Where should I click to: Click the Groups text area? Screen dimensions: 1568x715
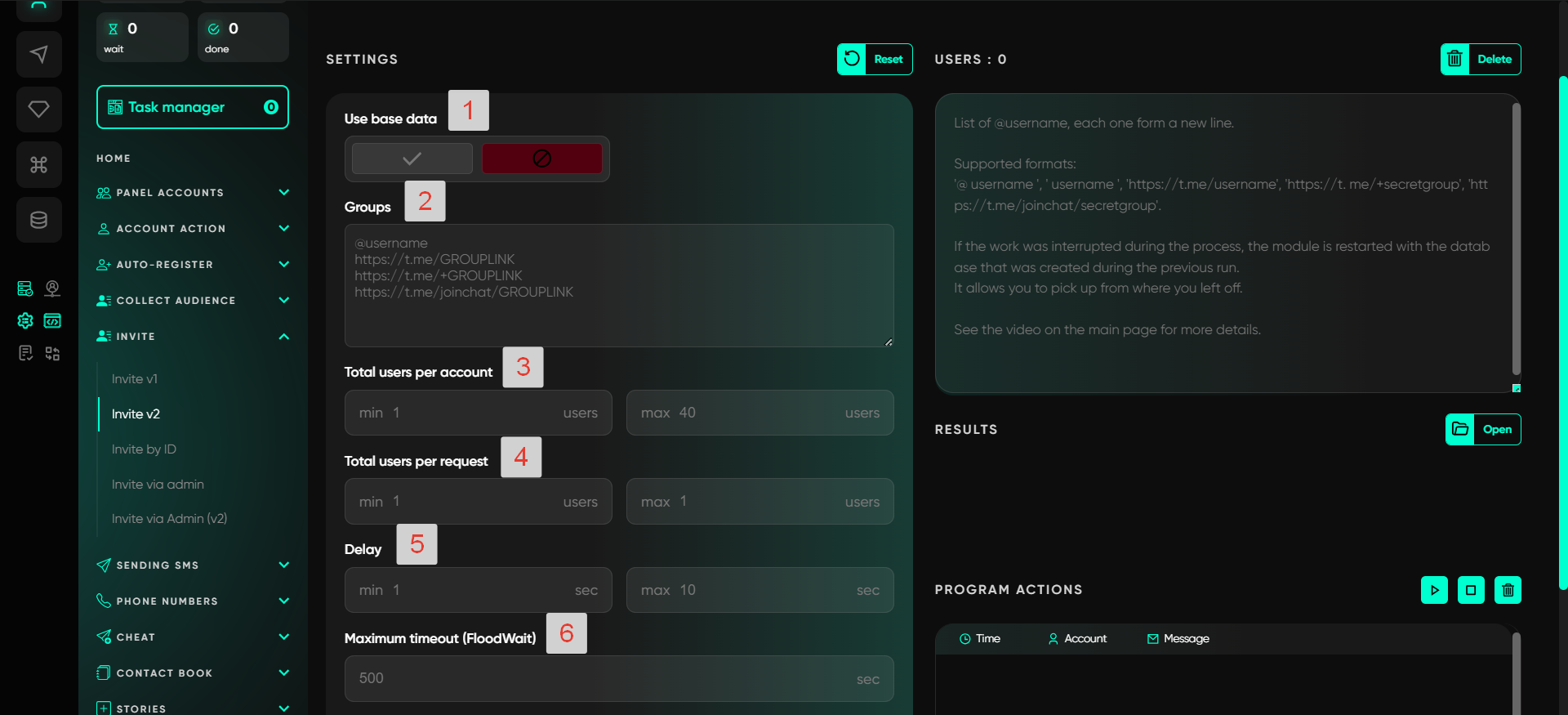619,286
